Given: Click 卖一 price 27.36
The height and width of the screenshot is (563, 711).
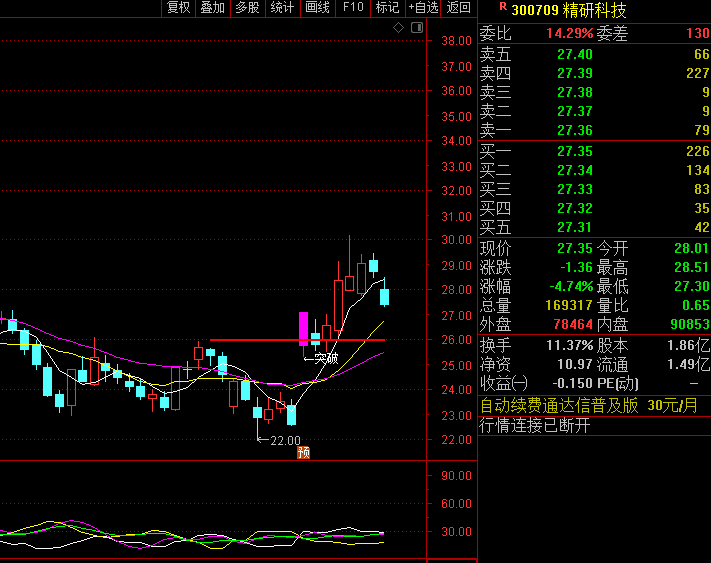Looking at the screenshot, I should [x=575, y=131].
